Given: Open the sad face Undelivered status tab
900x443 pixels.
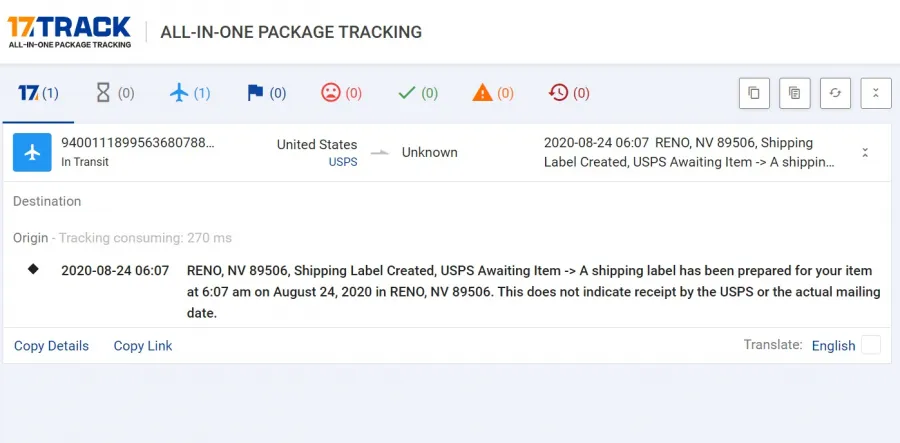Looking at the screenshot, I should coord(341,93).
